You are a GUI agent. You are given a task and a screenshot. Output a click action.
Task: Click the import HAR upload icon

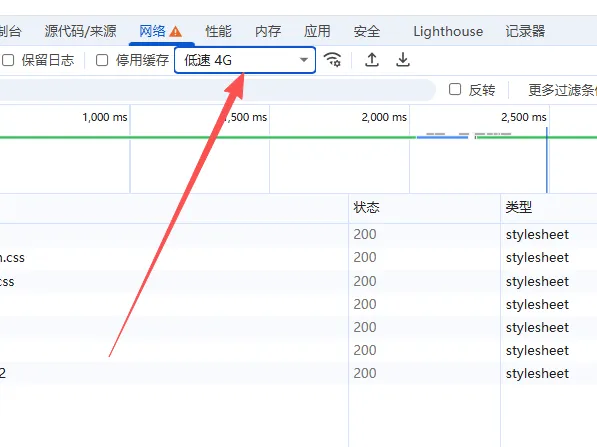(x=372, y=60)
